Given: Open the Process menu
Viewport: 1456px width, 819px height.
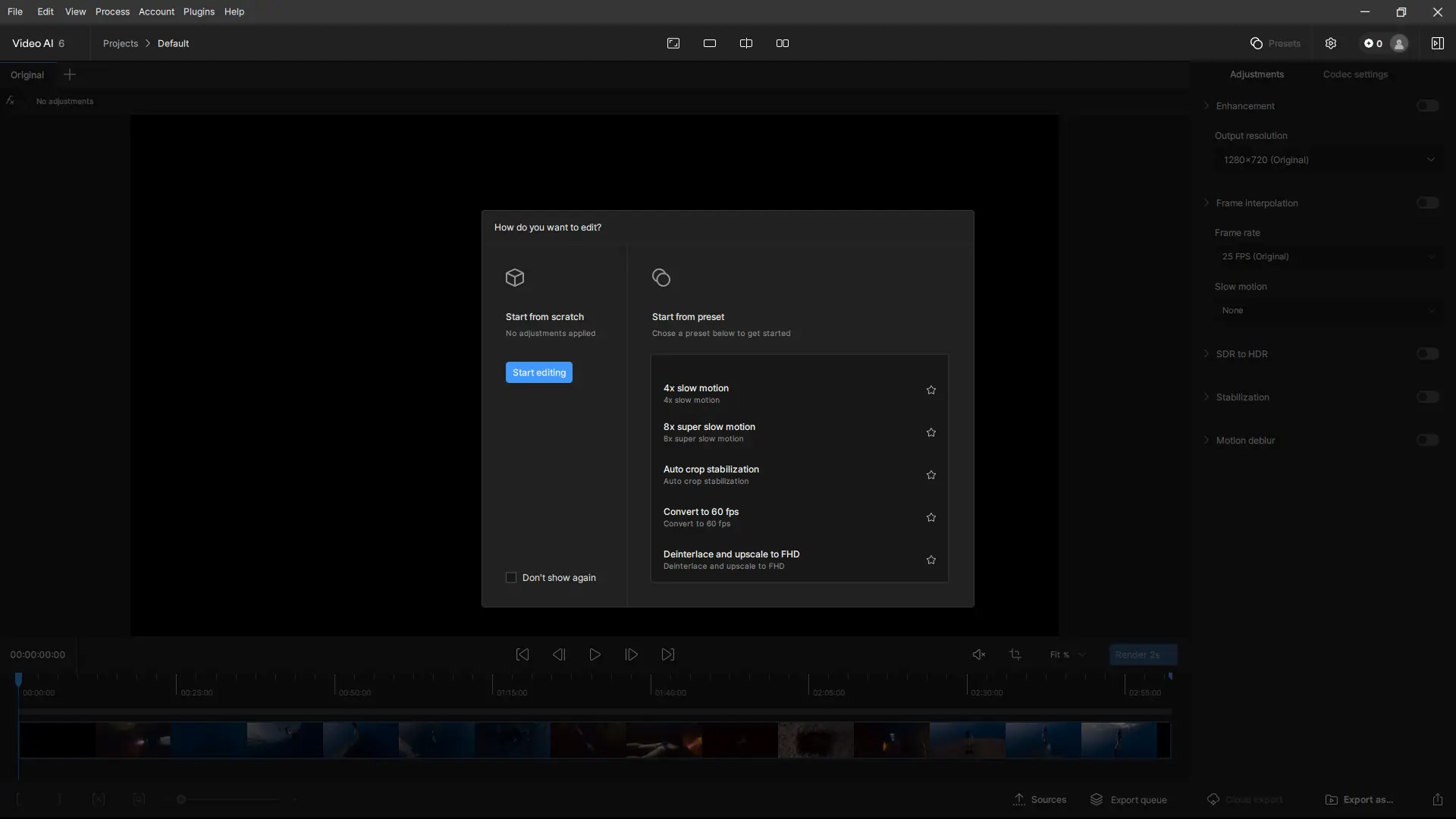Looking at the screenshot, I should (112, 11).
